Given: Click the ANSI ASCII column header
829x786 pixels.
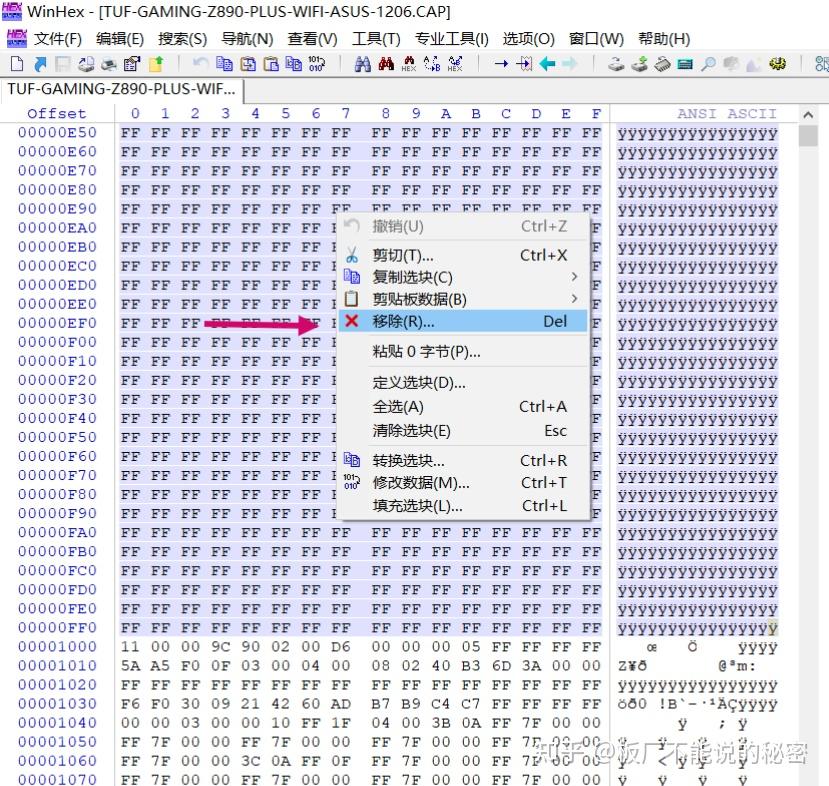Looking at the screenshot, I should pos(727,114).
